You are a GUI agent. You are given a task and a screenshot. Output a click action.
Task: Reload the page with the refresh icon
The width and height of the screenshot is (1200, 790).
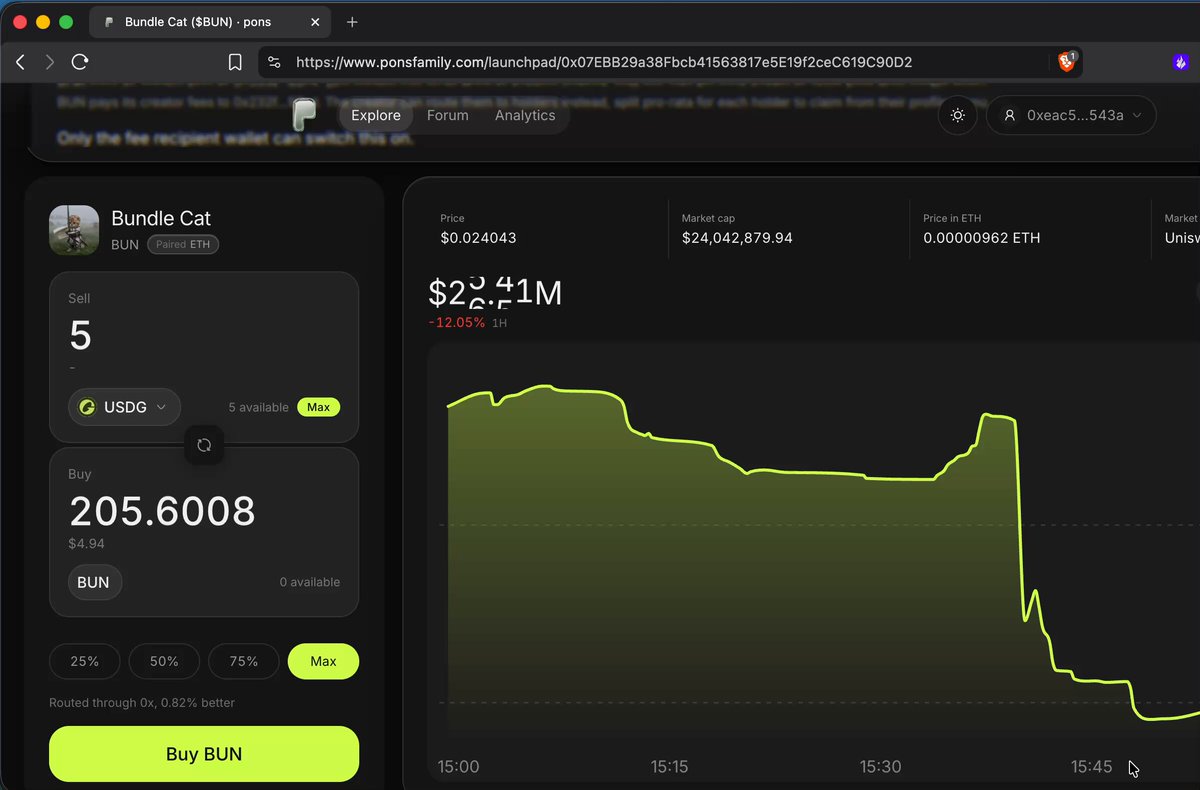[x=80, y=62]
